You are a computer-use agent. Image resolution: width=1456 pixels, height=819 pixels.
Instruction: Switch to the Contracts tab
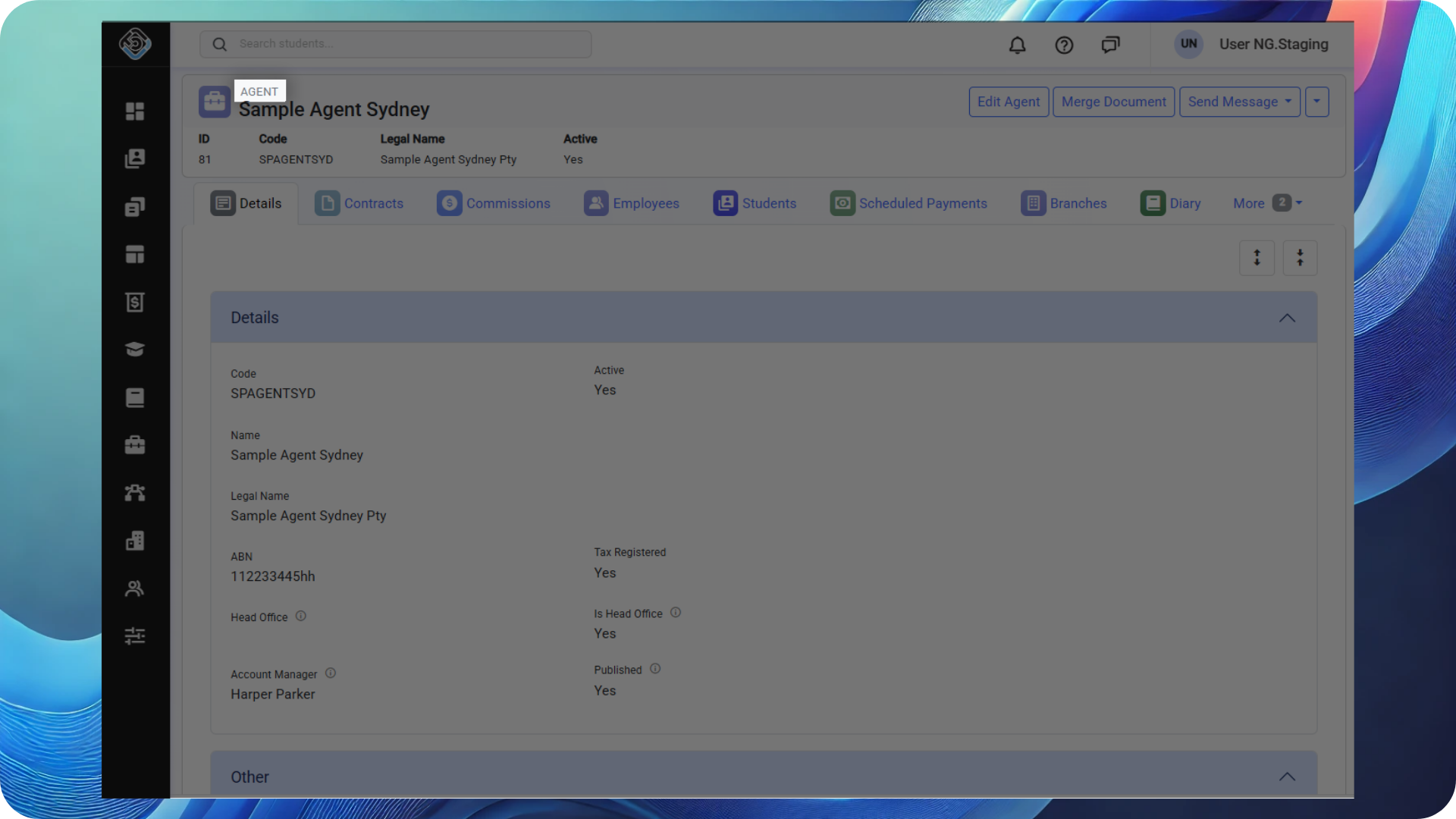click(x=359, y=203)
